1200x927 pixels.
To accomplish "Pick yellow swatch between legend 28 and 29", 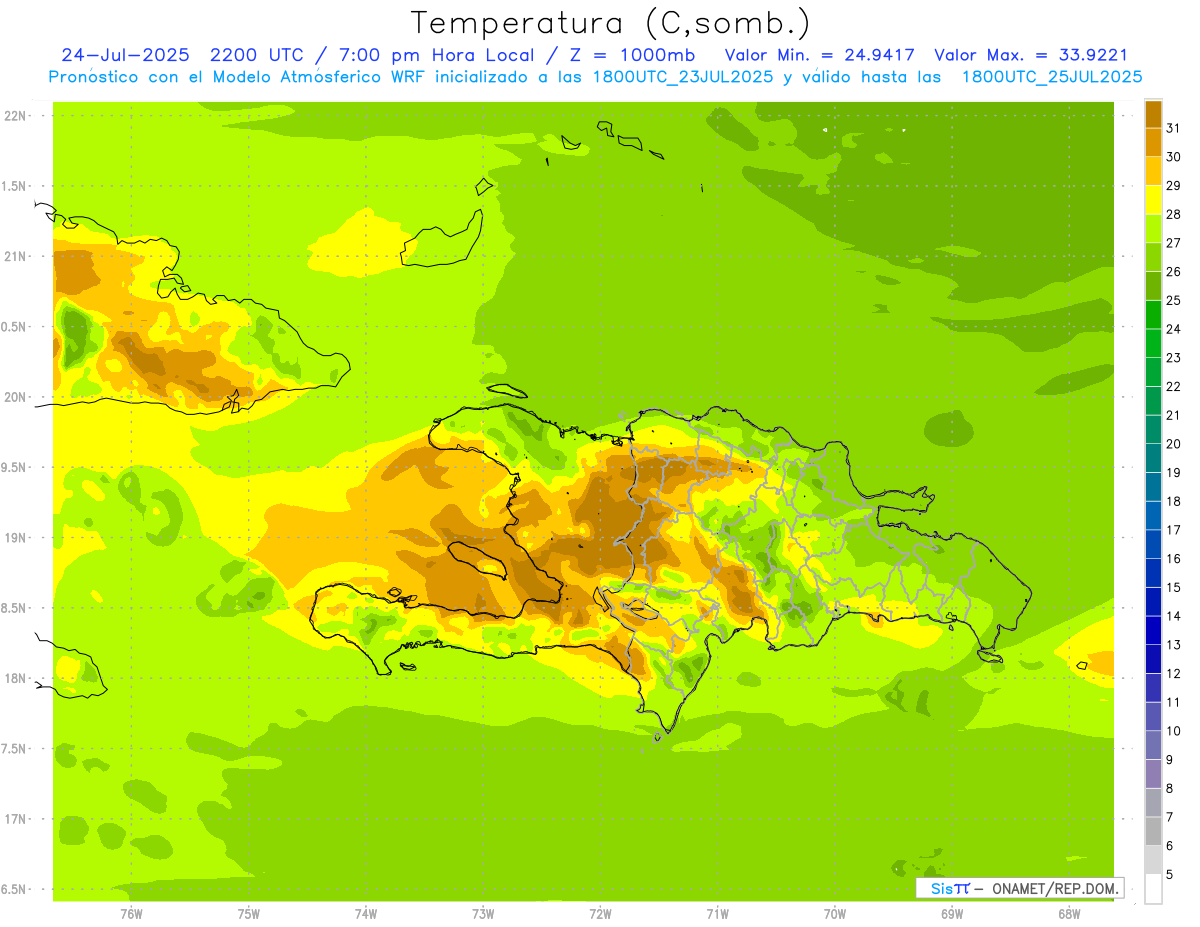I will (x=1153, y=200).
